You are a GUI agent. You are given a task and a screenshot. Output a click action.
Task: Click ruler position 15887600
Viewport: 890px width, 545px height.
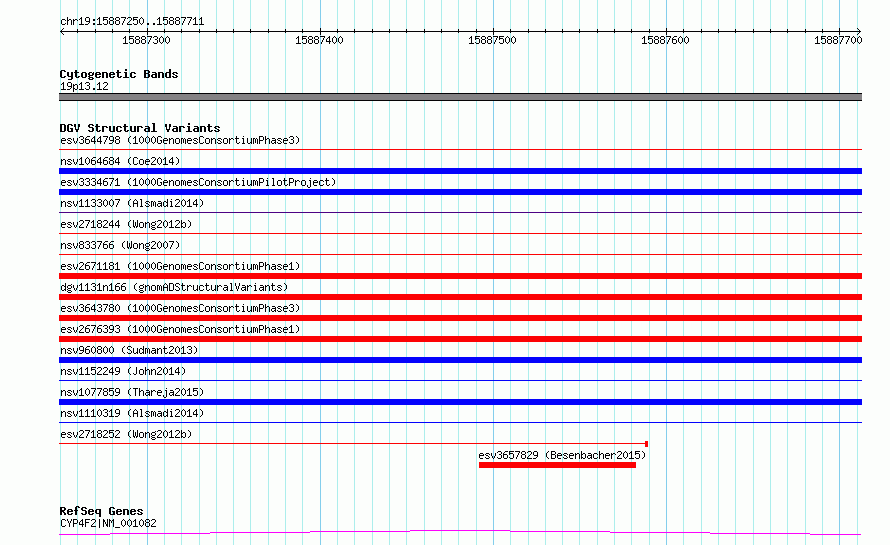click(x=665, y=40)
